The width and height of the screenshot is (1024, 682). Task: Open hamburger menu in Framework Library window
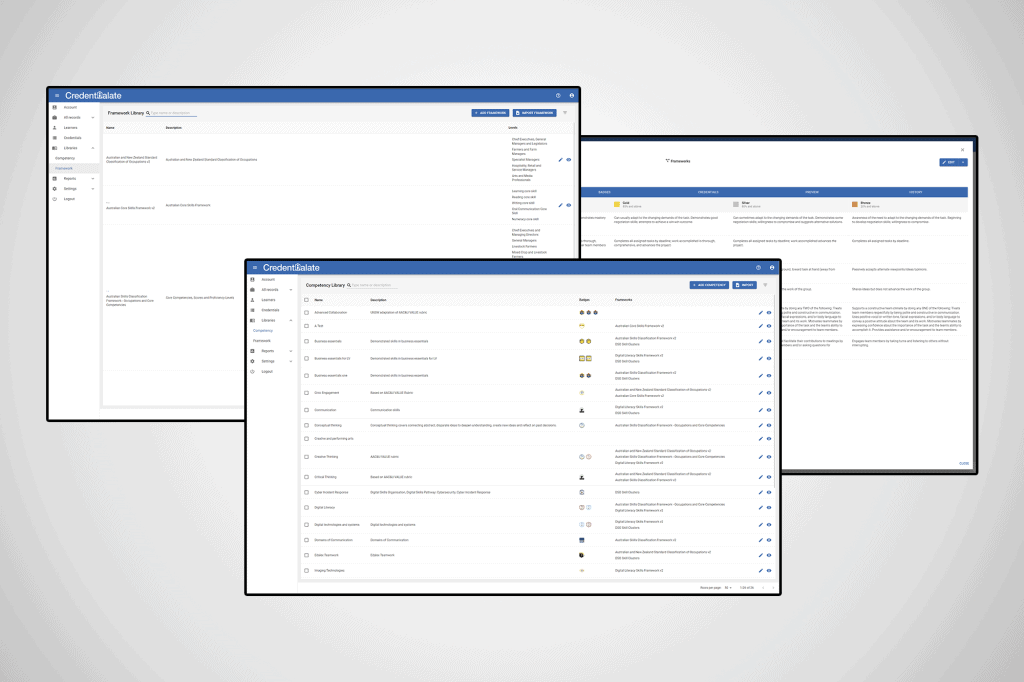click(57, 95)
